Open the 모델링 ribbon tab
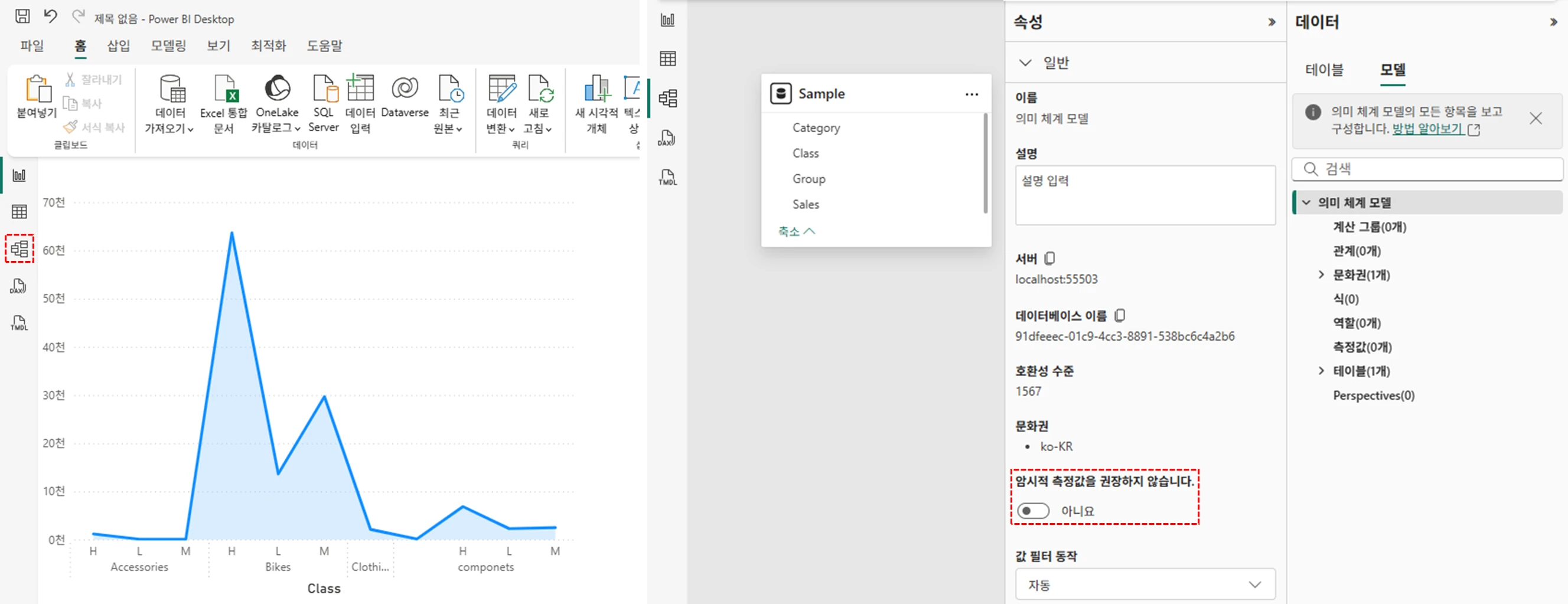This screenshot has height=604, width=1568. click(168, 45)
